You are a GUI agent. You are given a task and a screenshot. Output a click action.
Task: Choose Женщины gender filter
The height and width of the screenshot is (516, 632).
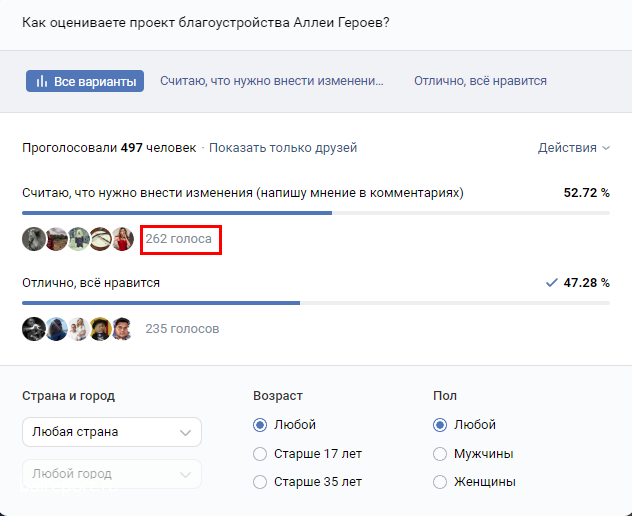(x=440, y=482)
